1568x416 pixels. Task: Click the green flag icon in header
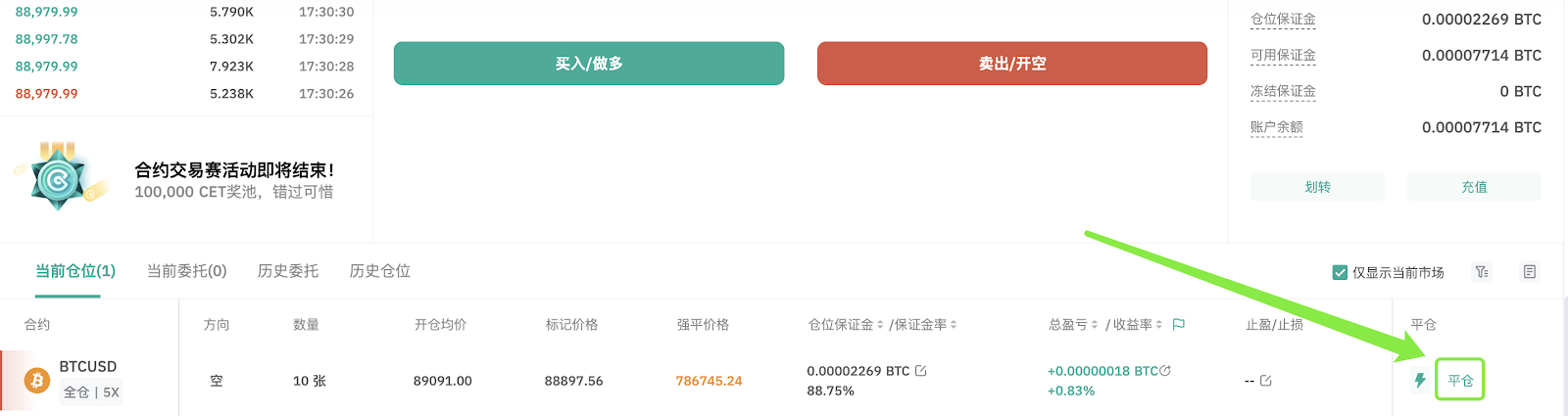[x=1179, y=324]
